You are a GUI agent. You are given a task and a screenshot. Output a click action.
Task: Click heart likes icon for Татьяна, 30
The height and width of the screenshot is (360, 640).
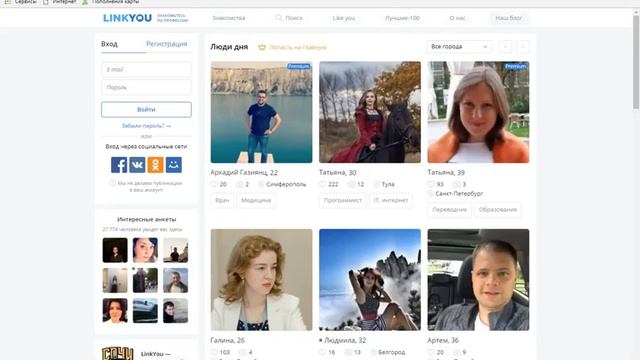coord(323,184)
